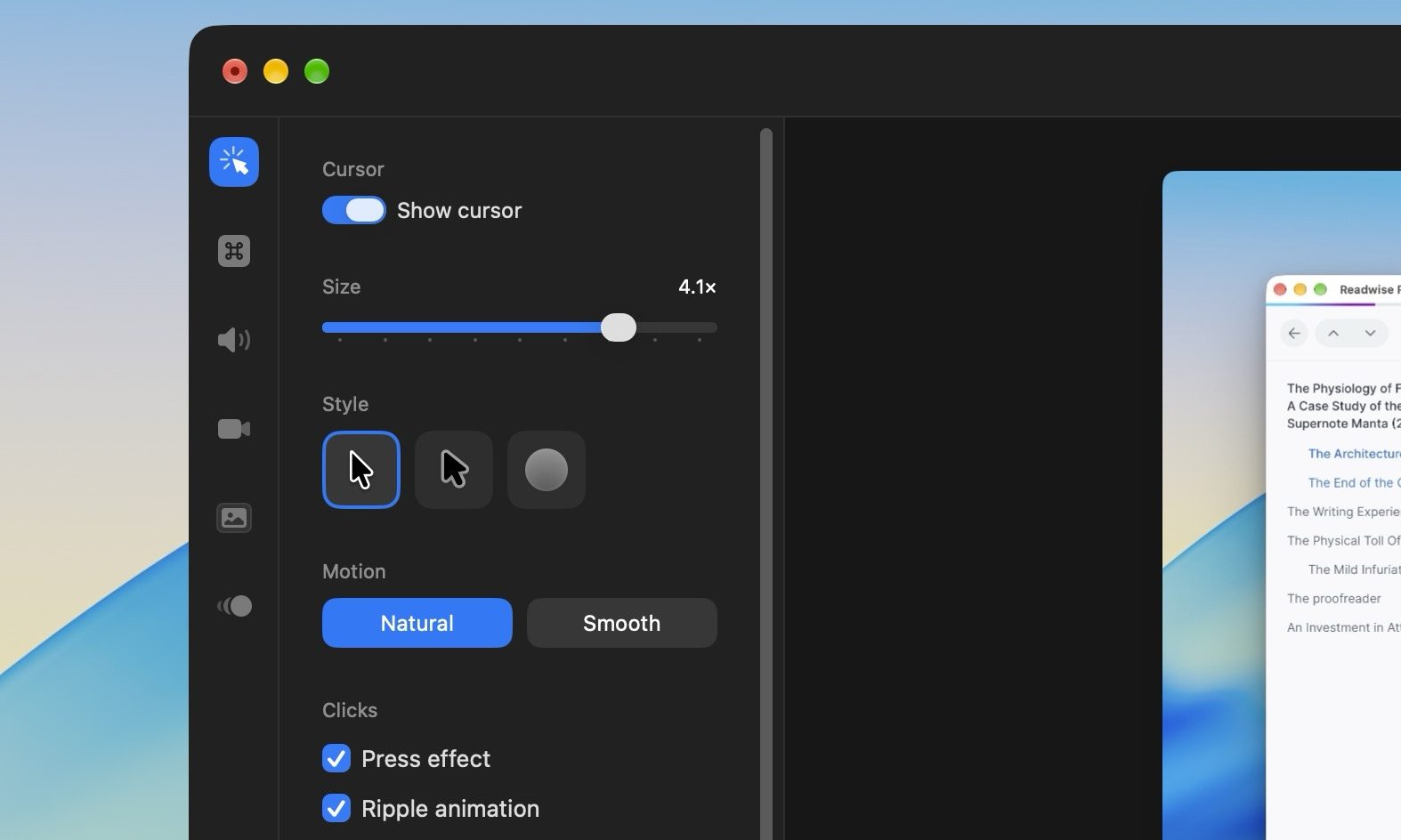Toggle the Show cursor switch
The image size is (1401, 840).
coord(354,210)
